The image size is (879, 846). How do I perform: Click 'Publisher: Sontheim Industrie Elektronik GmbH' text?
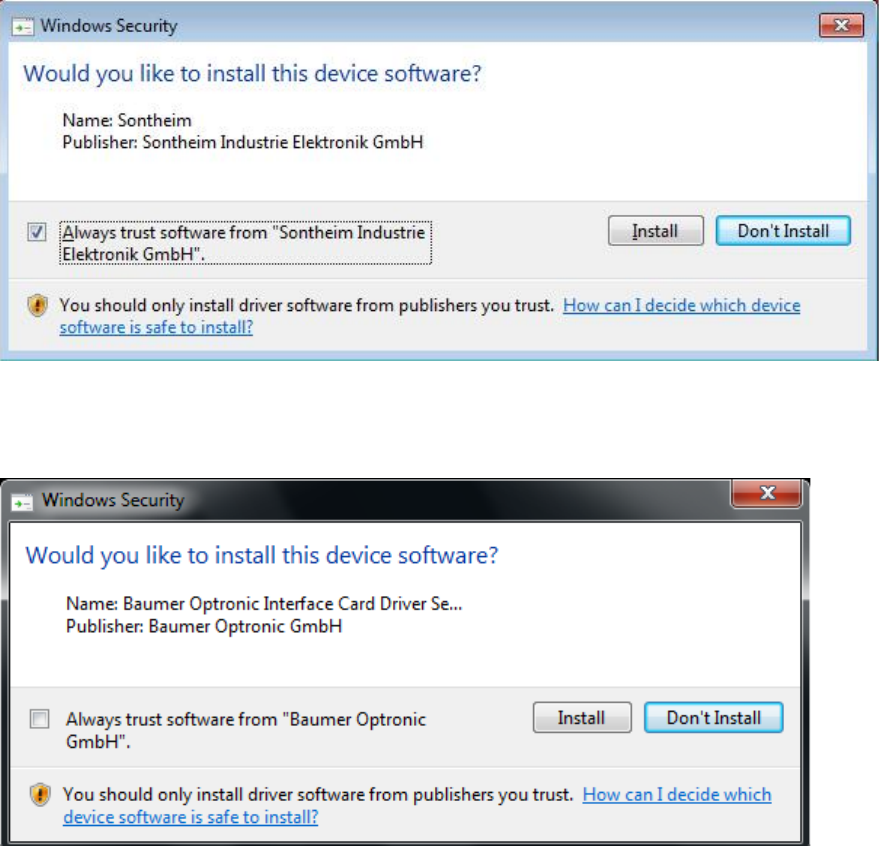[x=243, y=142]
